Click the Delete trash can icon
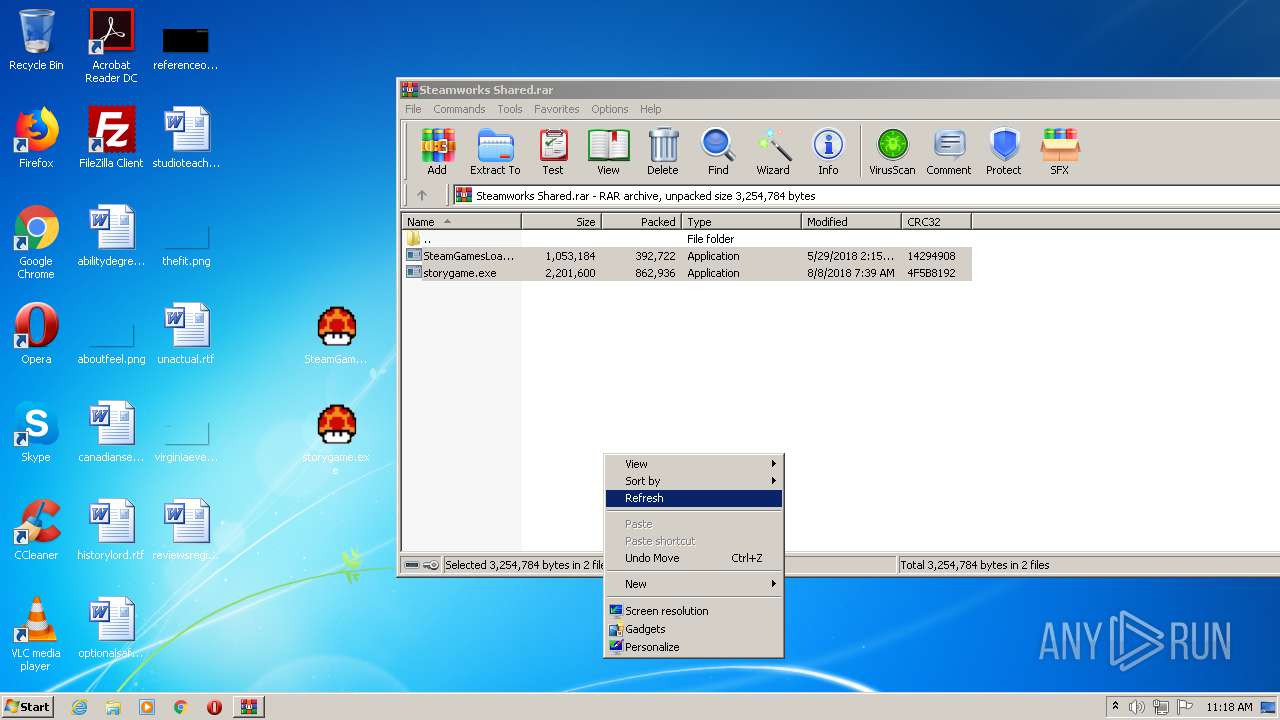Viewport: 1280px width, 720px height. (662, 152)
